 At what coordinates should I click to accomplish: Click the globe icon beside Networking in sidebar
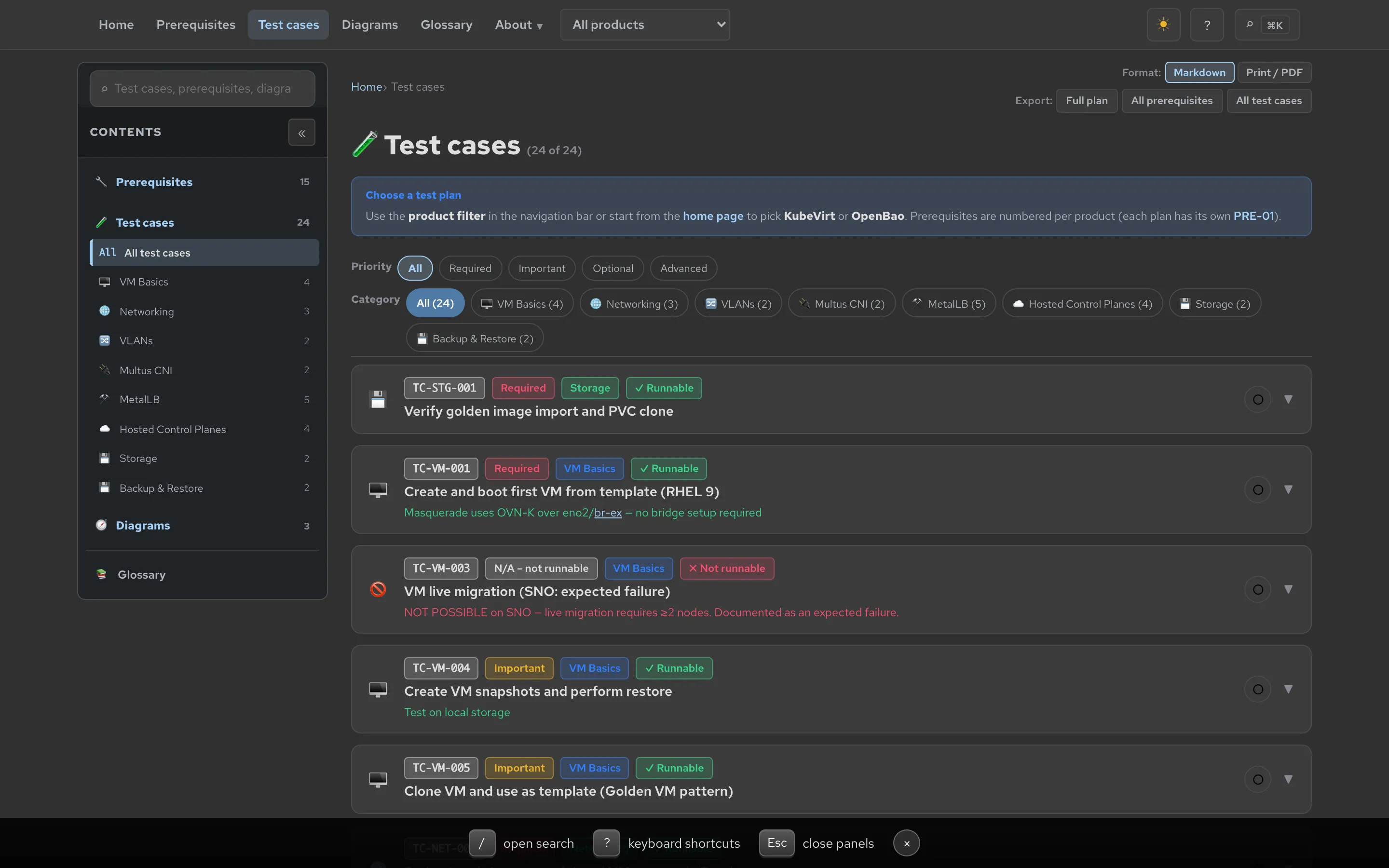pyautogui.click(x=105, y=311)
